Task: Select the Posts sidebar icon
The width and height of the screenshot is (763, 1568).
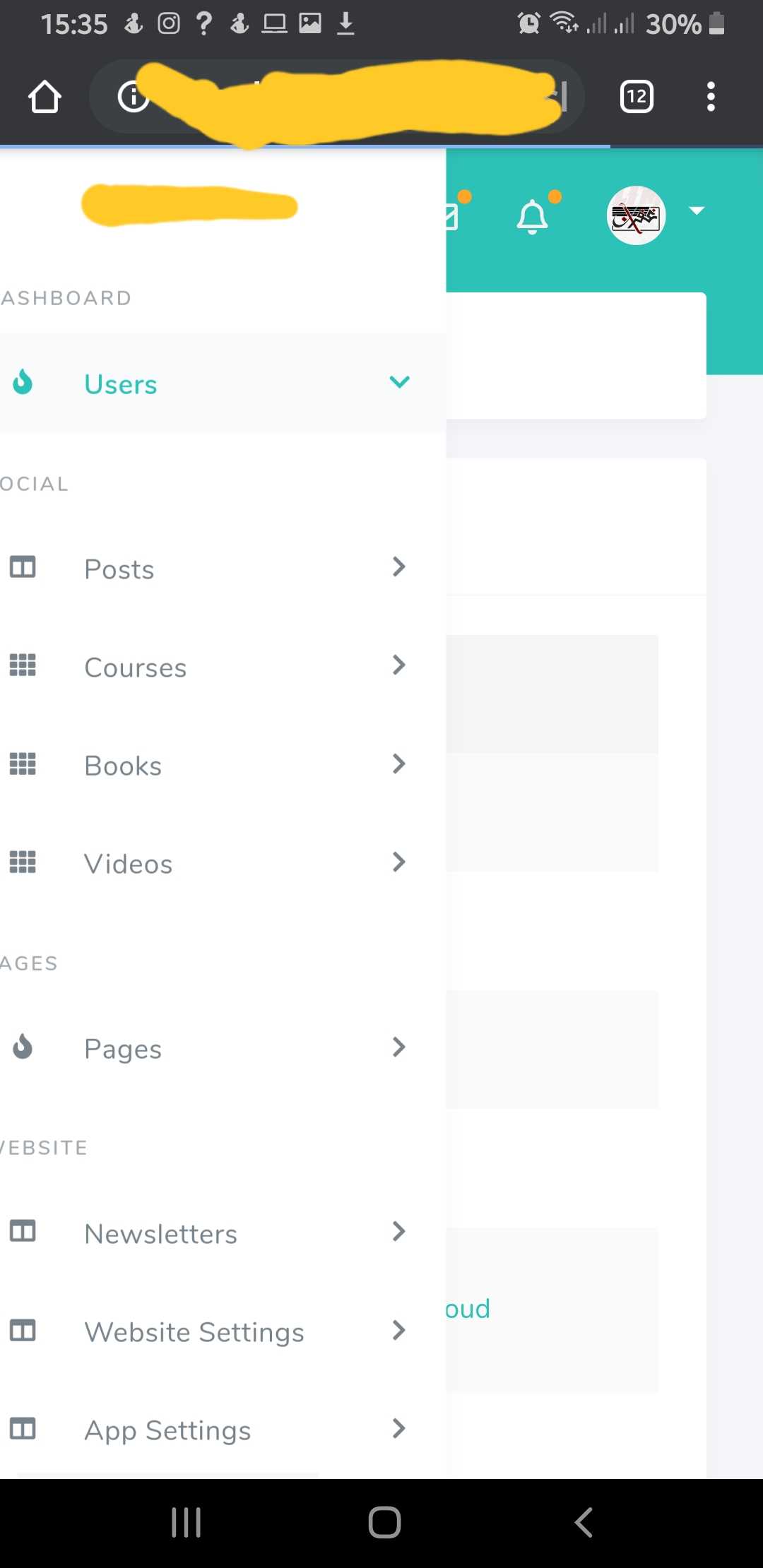Action: (x=23, y=567)
